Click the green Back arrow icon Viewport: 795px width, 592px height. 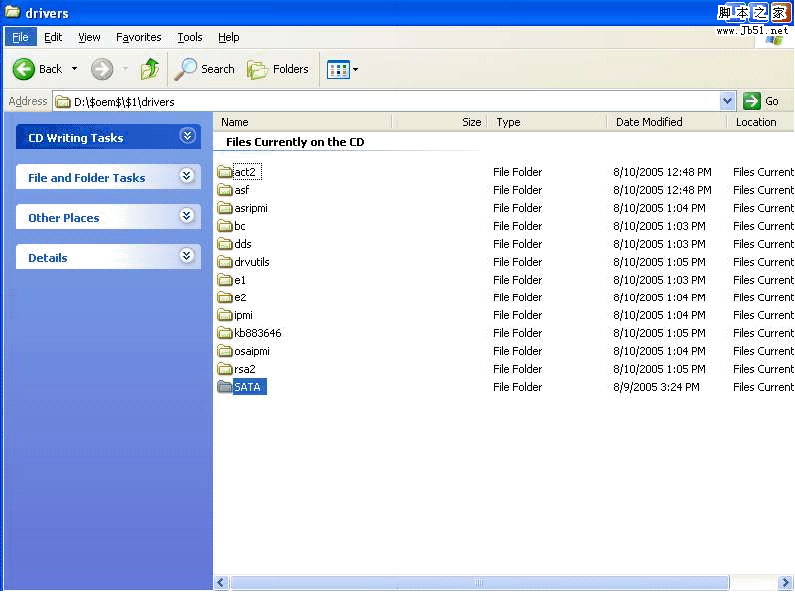(x=23, y=69)
